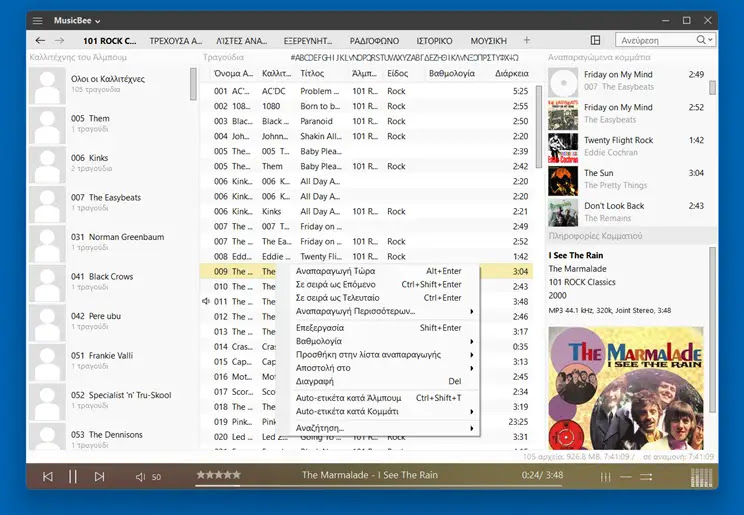744x515 pixels.
Task: Sort by the 'Διάρκεια' column header
Action: tap(512, 74)
